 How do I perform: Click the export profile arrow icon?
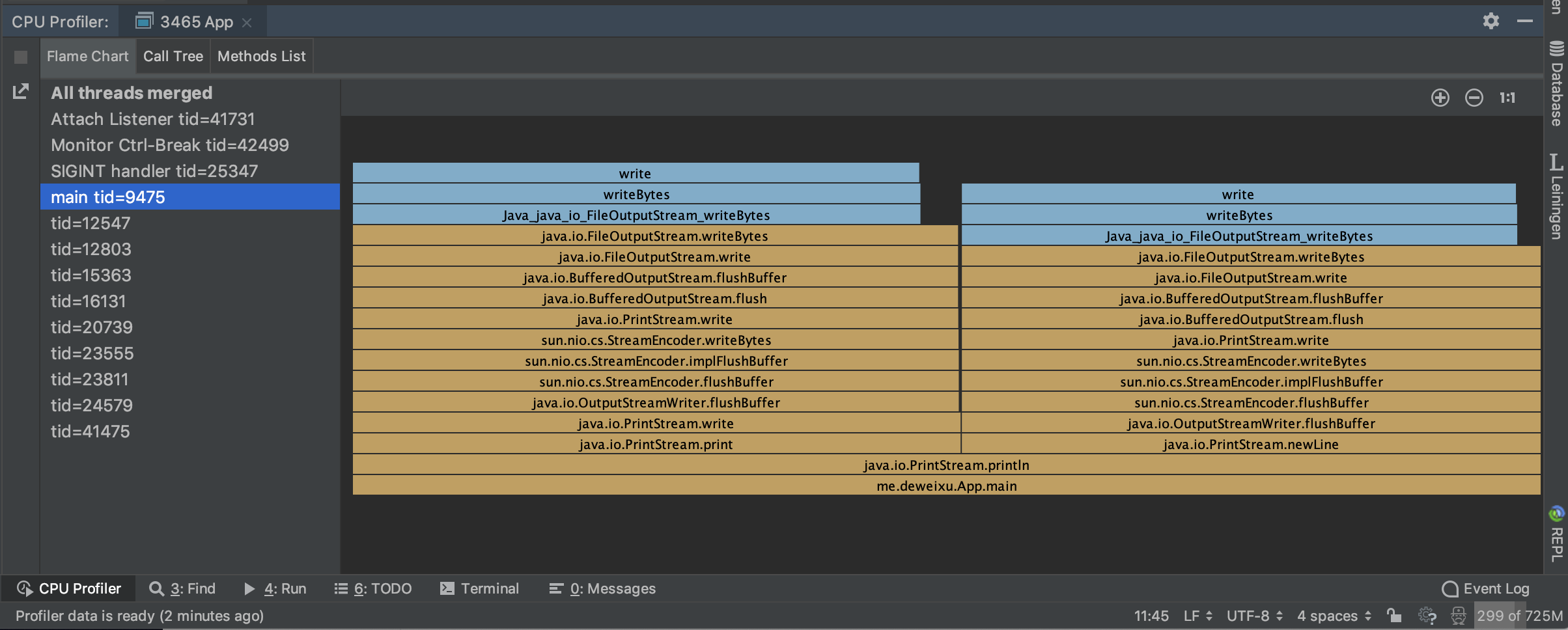21,91
